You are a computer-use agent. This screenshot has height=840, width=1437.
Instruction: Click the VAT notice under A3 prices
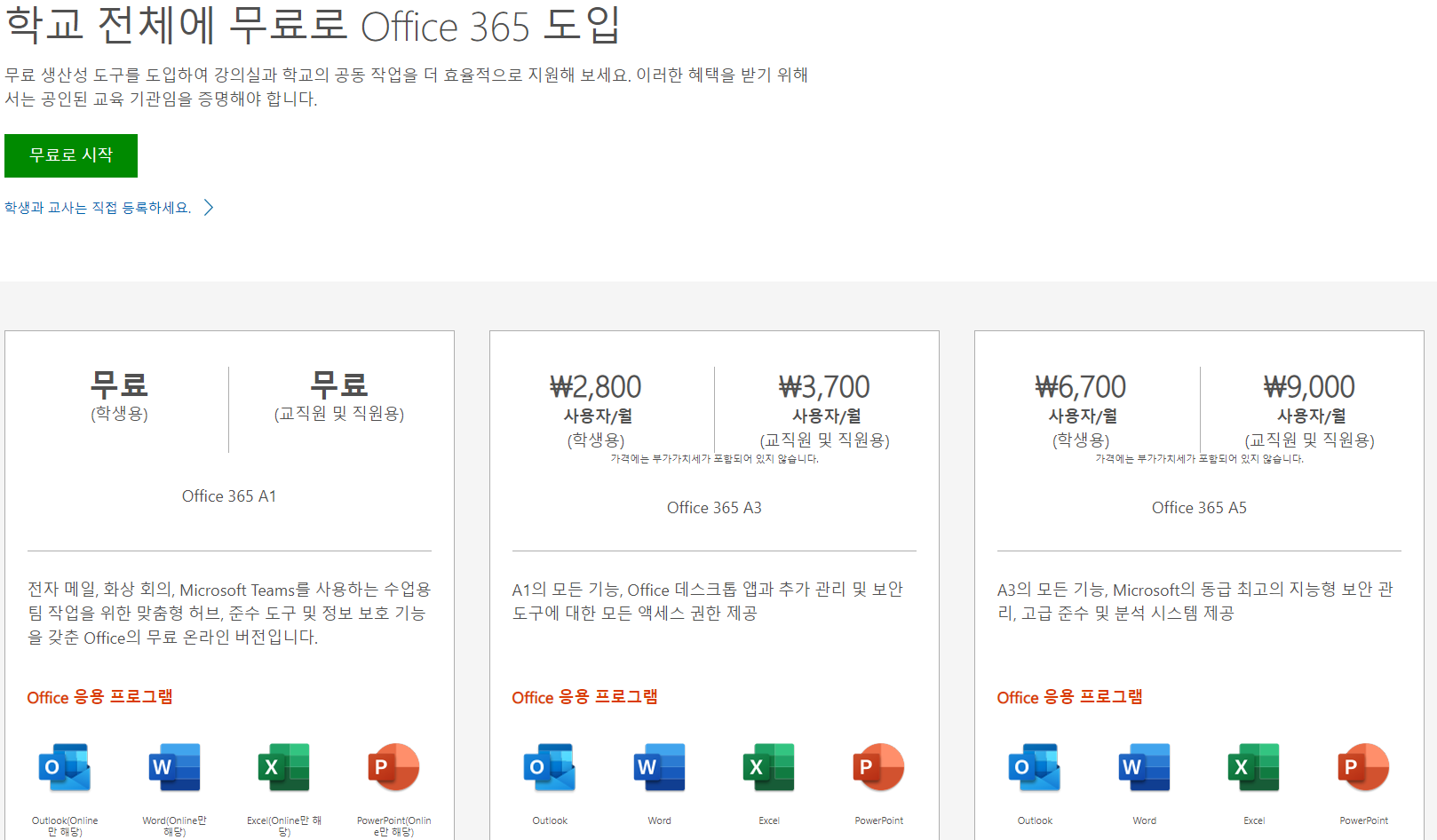[x=714, y=459]
